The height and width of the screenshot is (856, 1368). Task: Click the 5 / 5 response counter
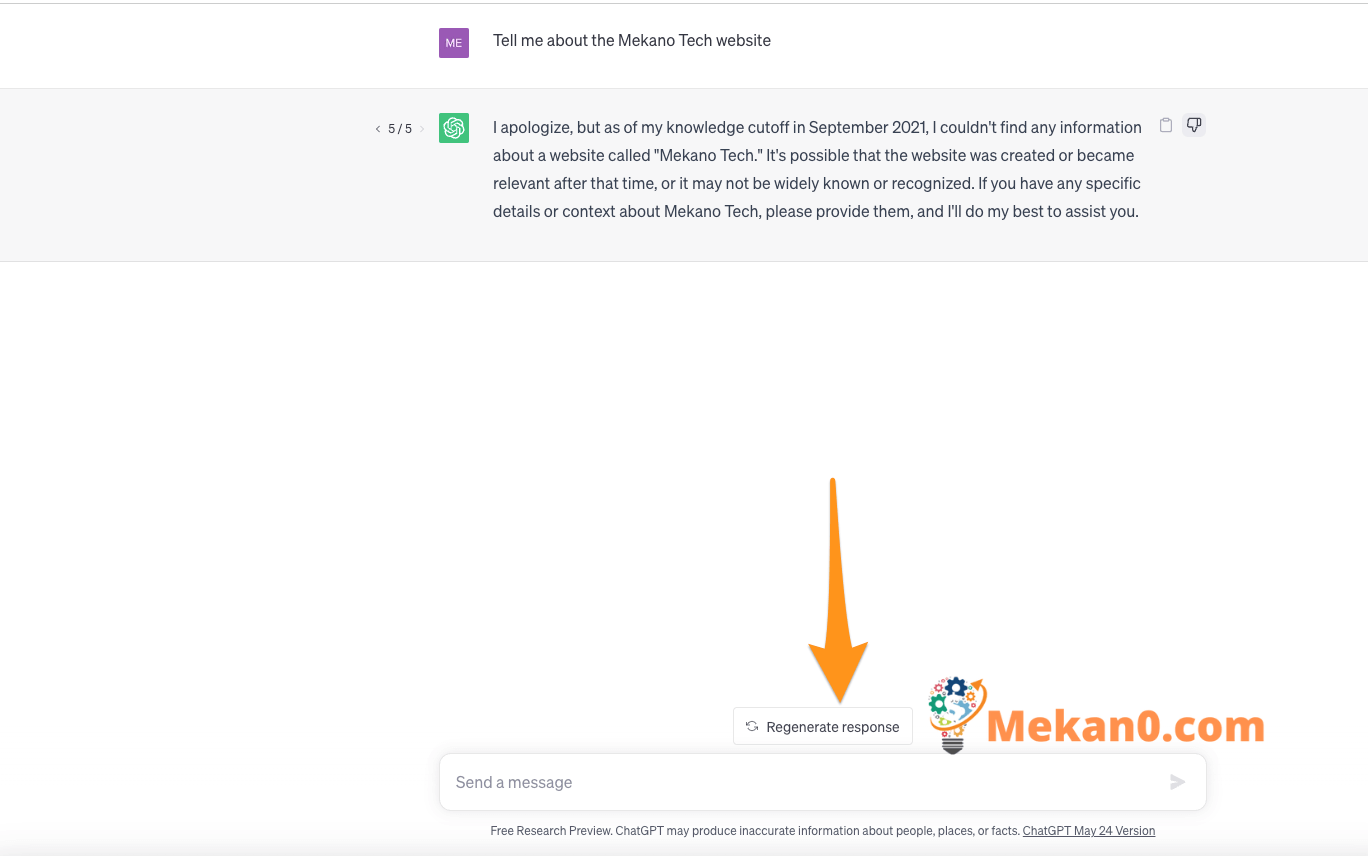(400, 129)
